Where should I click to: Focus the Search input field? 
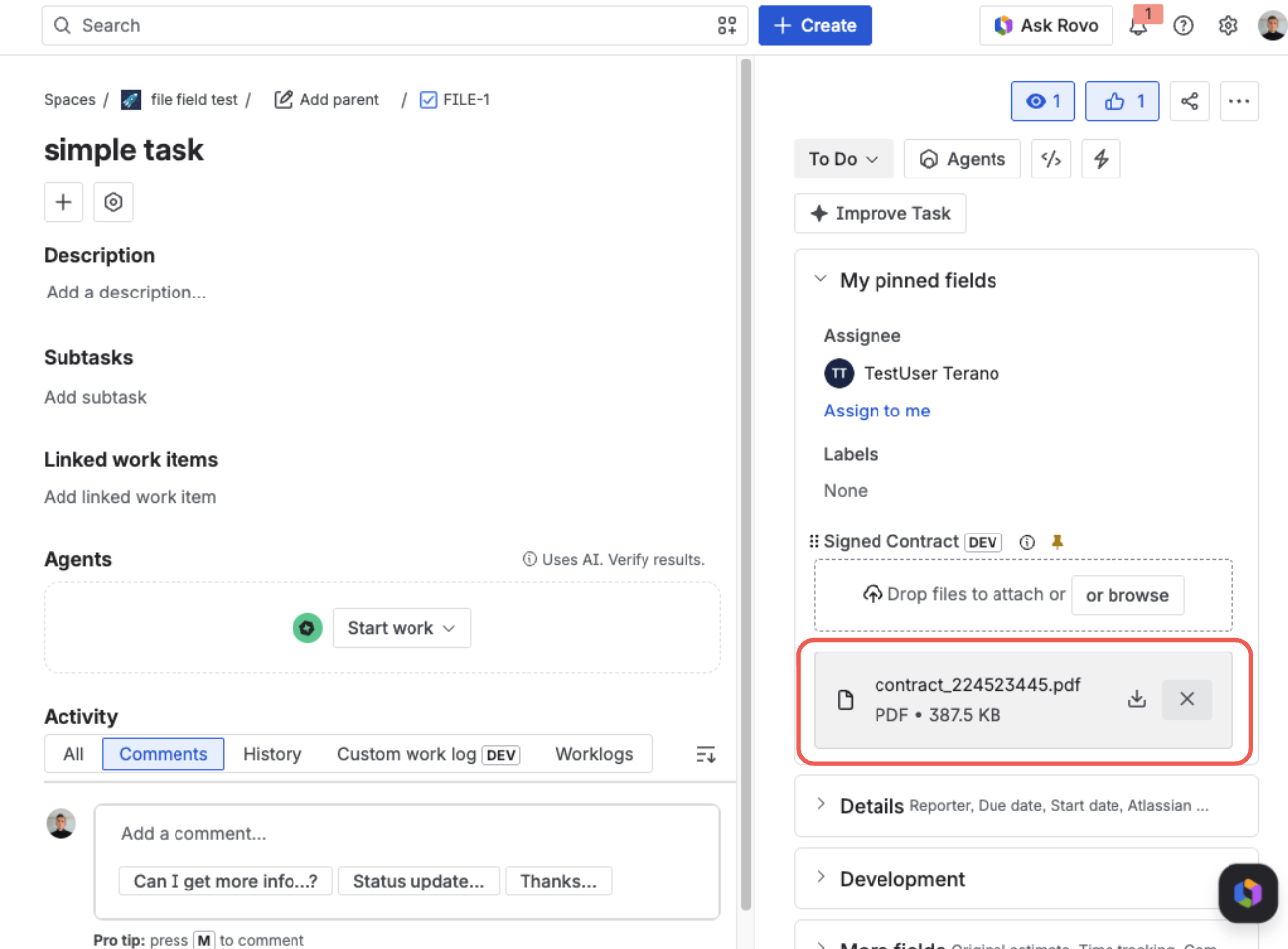pos(394,25)
